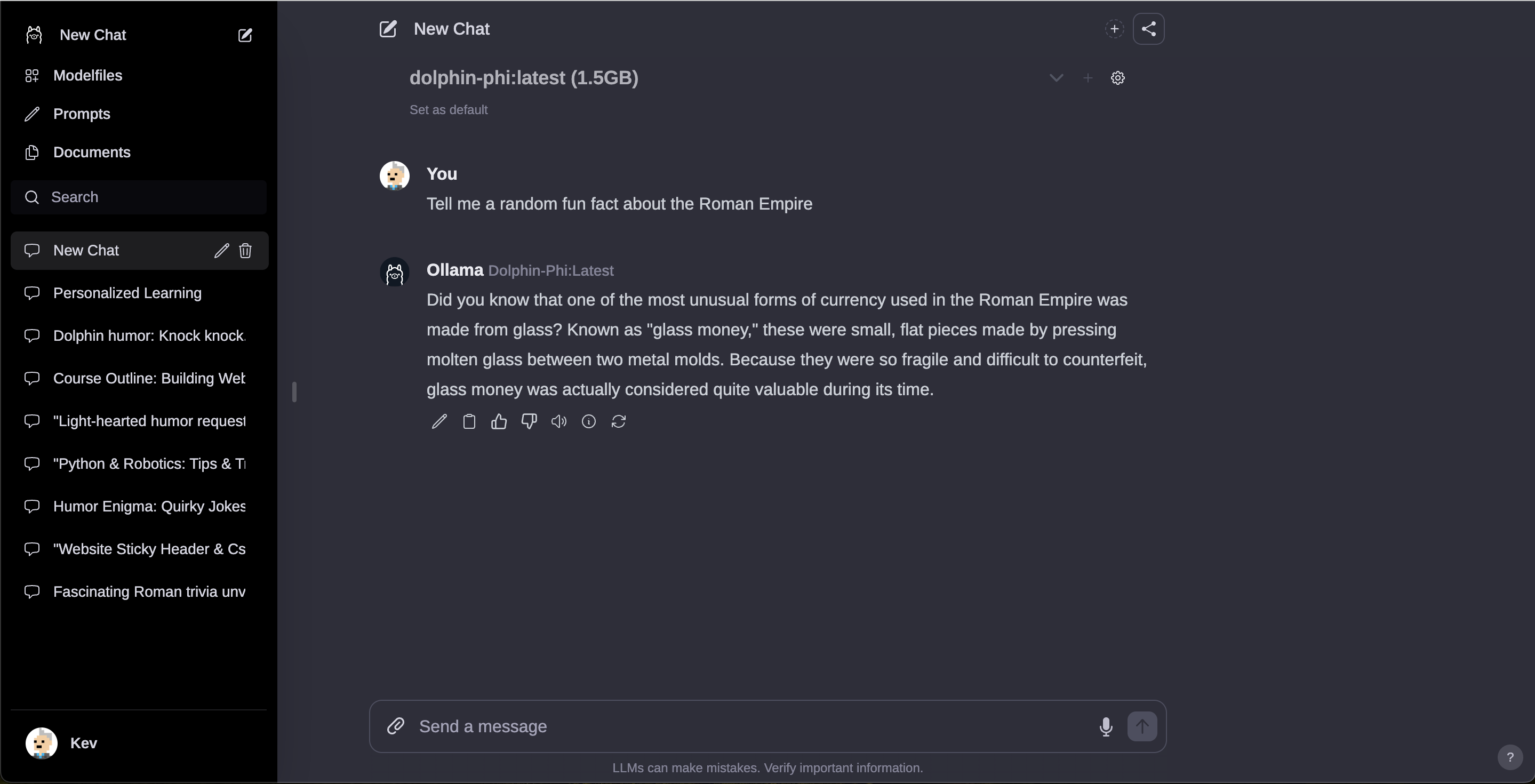Delete the selected New Chat entry
This screenshot has width=1535, height=784.
(245, 251)
